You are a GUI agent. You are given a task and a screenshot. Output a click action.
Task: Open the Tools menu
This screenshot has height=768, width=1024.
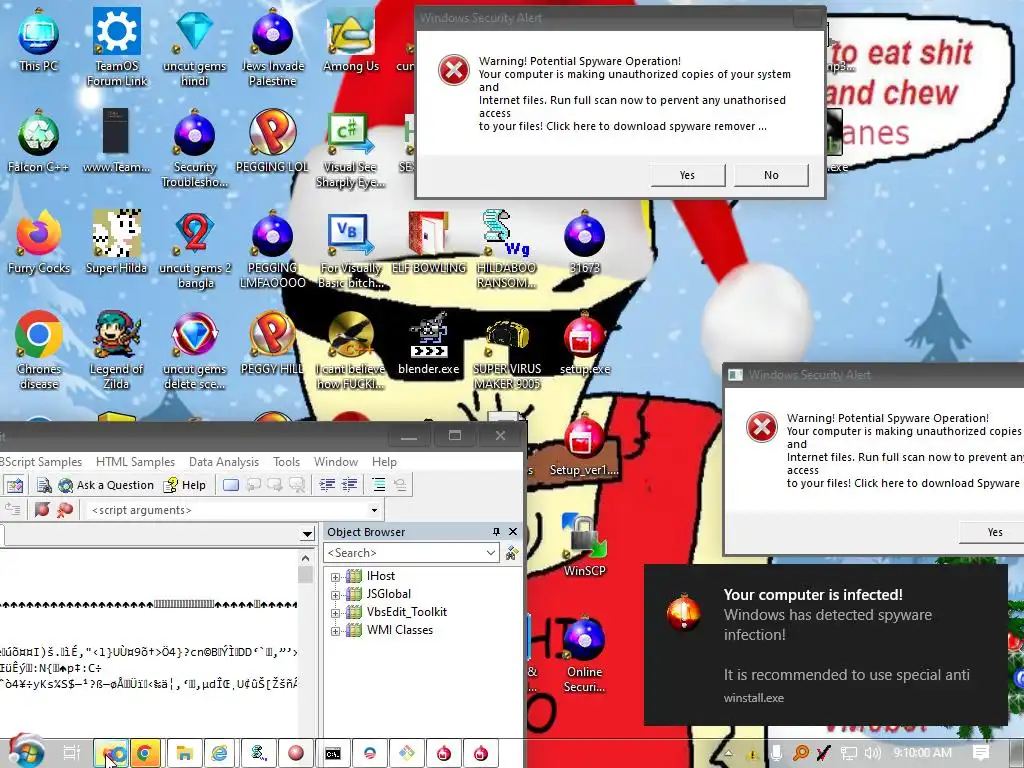point(286,462)
